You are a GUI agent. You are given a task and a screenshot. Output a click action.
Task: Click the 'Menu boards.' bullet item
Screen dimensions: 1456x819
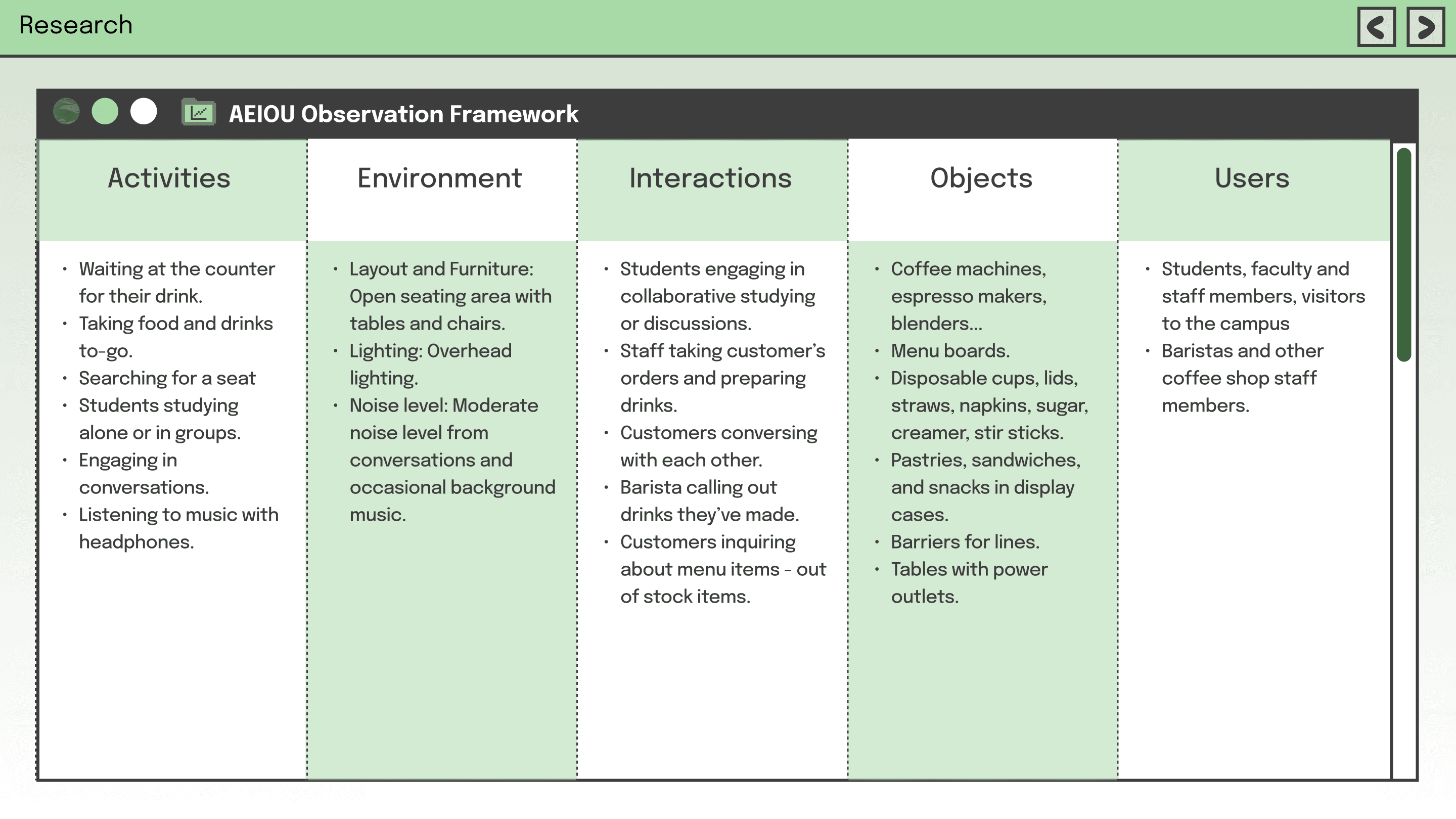pyautogui.click(x=949, y=351)
